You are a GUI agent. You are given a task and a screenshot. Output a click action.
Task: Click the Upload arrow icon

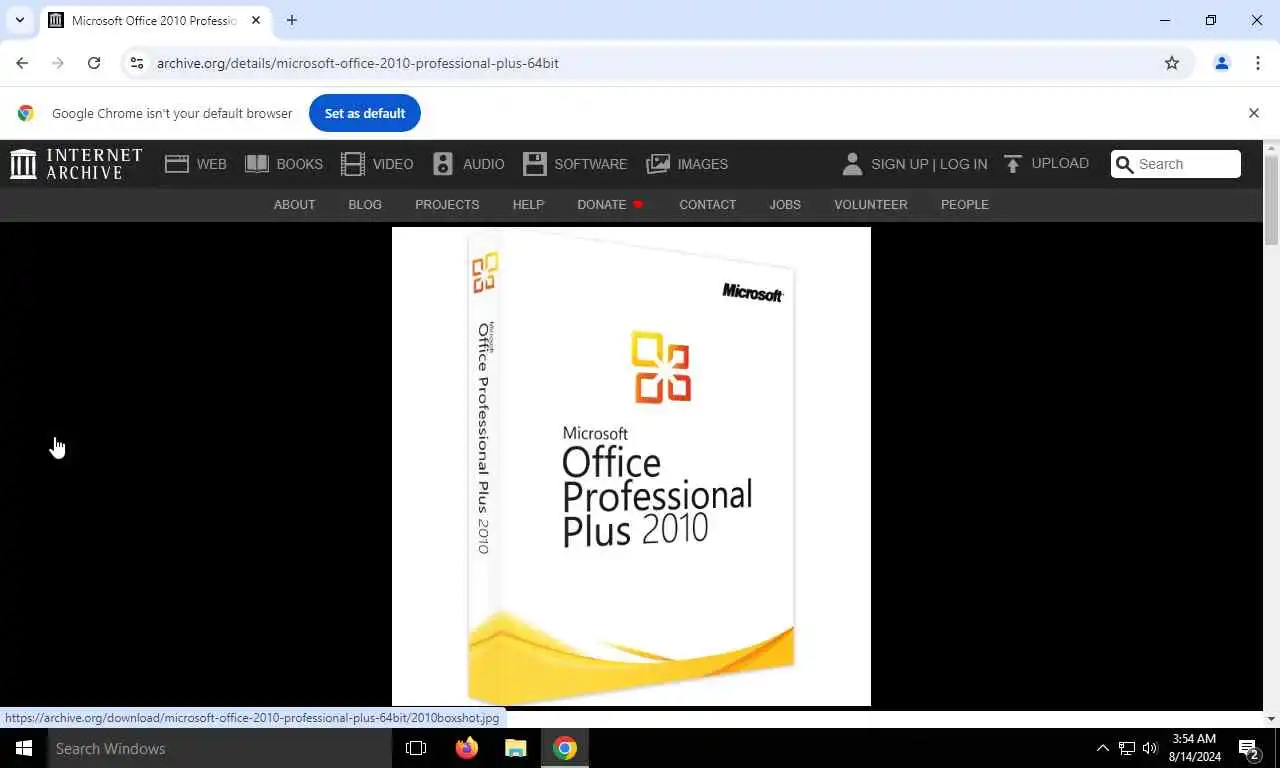[x=1013, y=164]
